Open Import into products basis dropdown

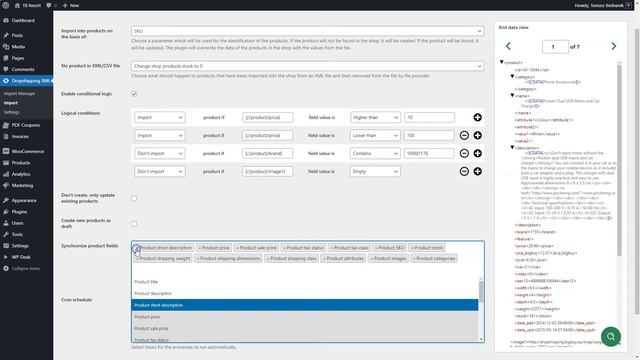coord(308,31)
